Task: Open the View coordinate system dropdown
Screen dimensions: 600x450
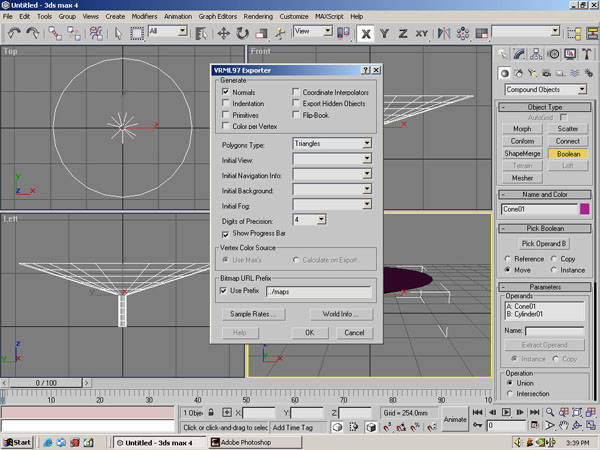Action: tap(327, 31)
